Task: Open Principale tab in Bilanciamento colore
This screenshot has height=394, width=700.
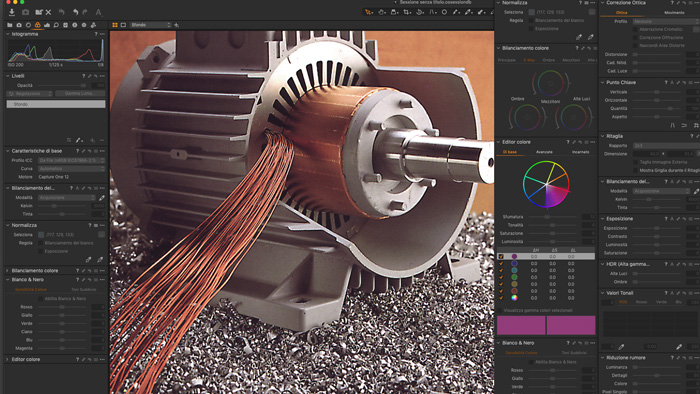Action: click(507, 60)
